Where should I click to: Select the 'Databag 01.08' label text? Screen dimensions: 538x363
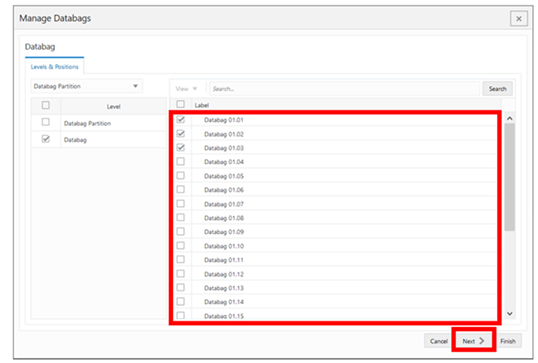point(224,218)
